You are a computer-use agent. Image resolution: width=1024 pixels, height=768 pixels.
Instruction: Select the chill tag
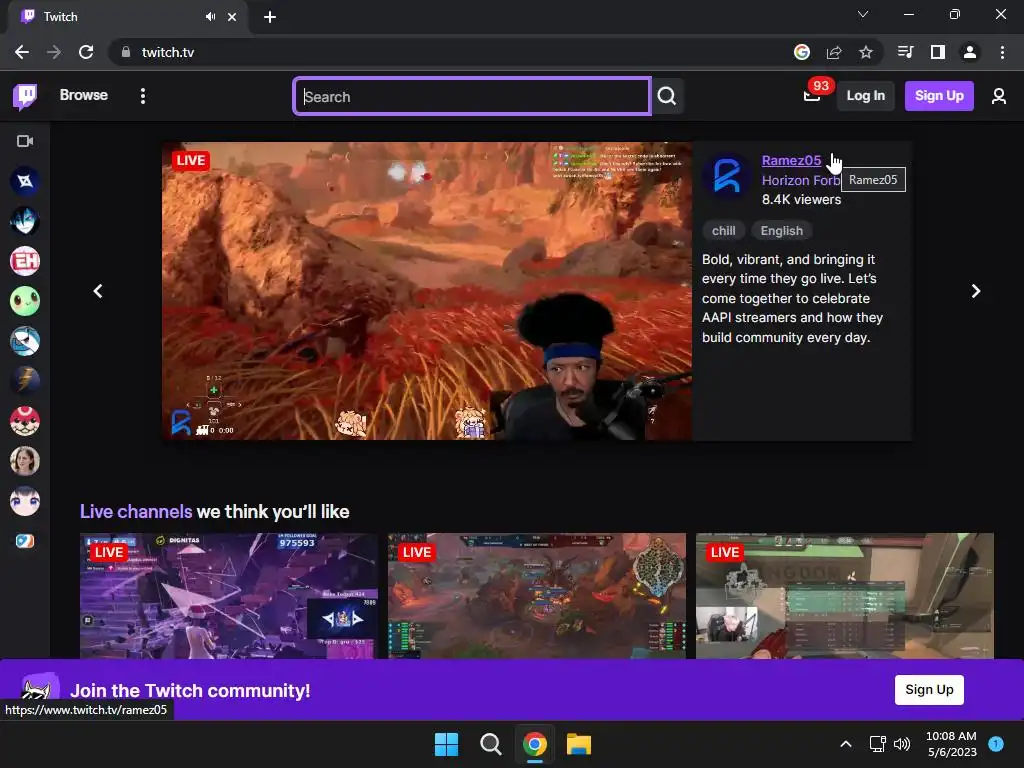[724, 231]
